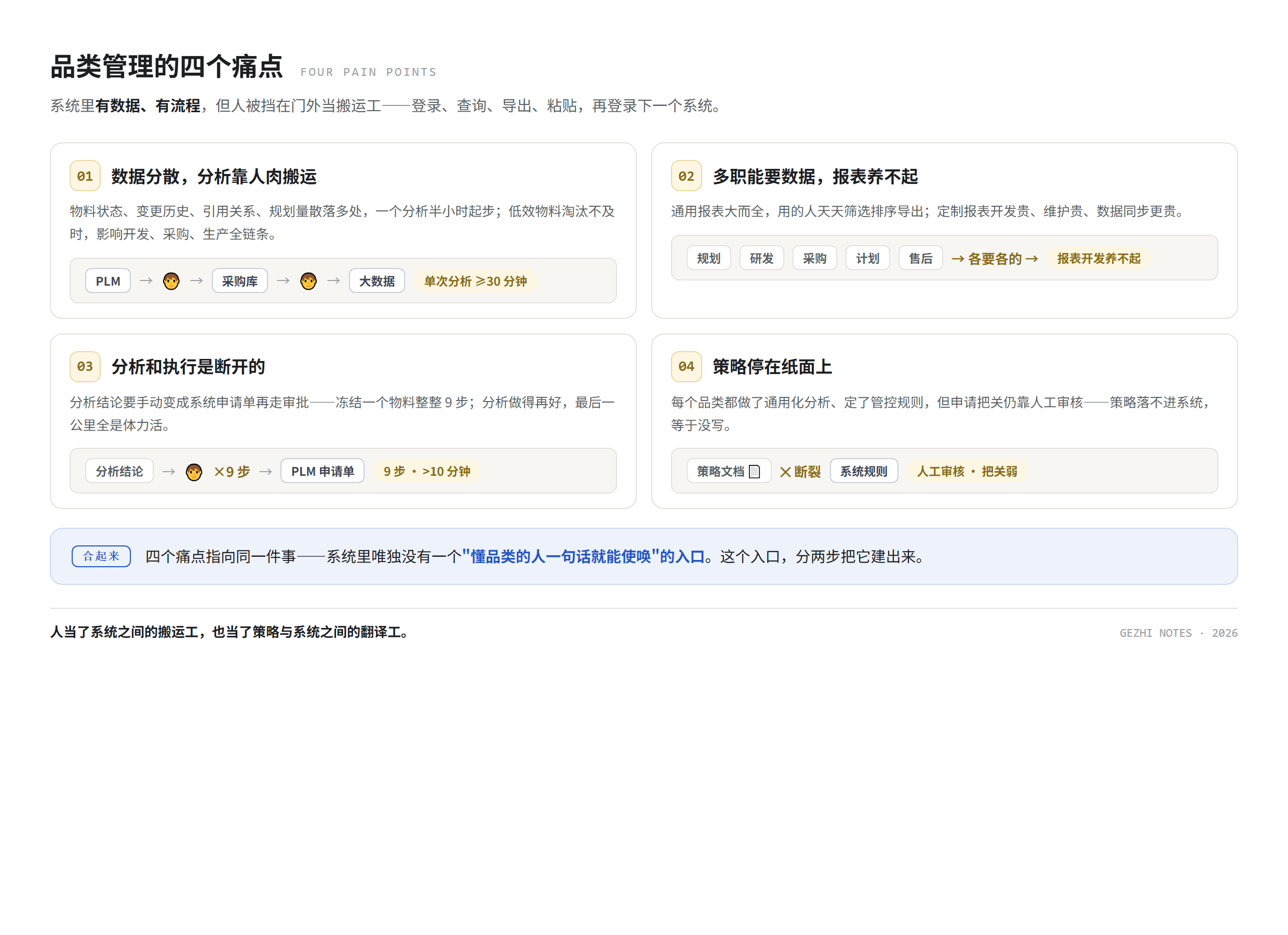
Task: Click the 03 number badge
Action: [85, 366]
